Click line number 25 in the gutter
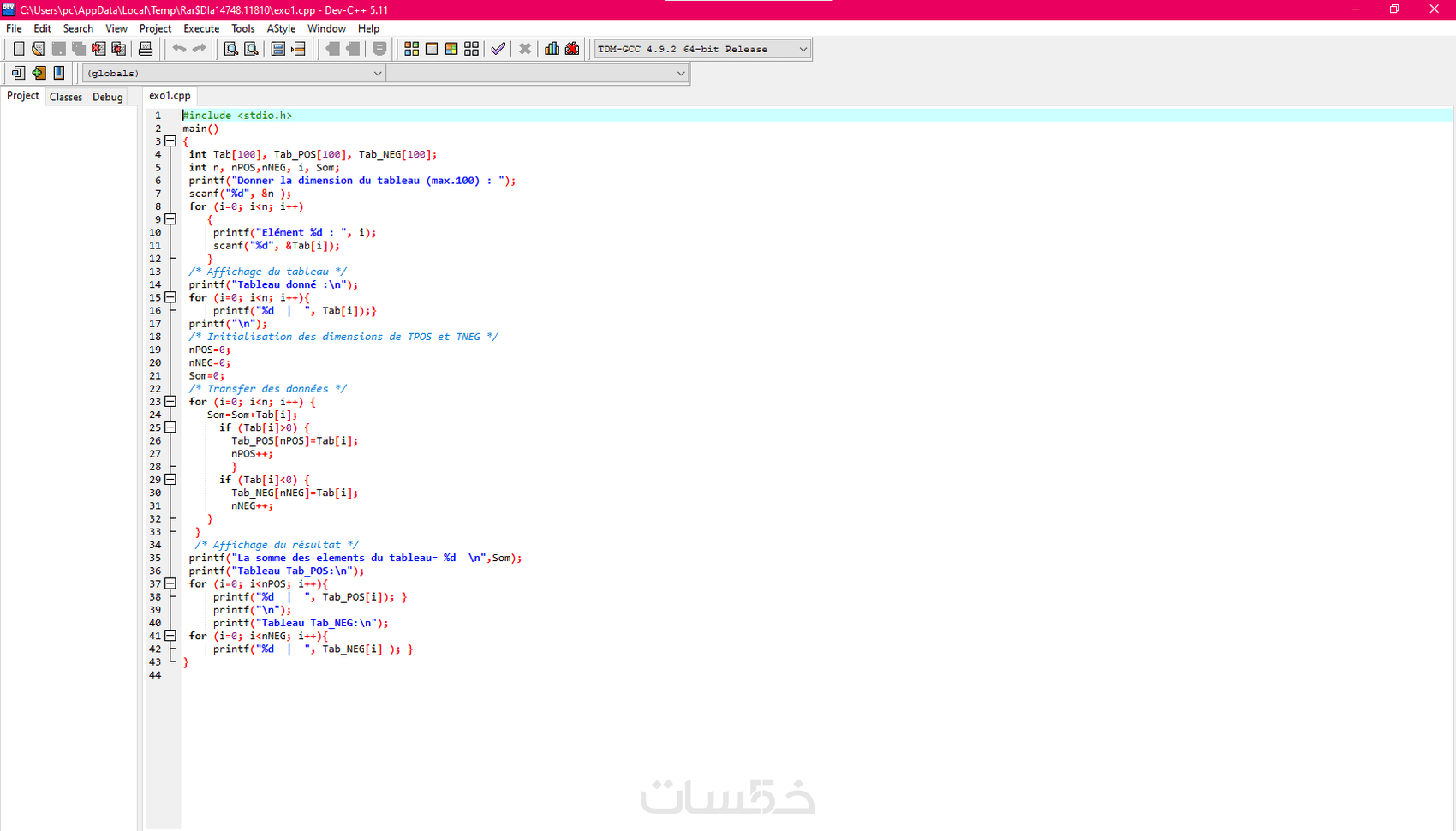 [155, 427]
